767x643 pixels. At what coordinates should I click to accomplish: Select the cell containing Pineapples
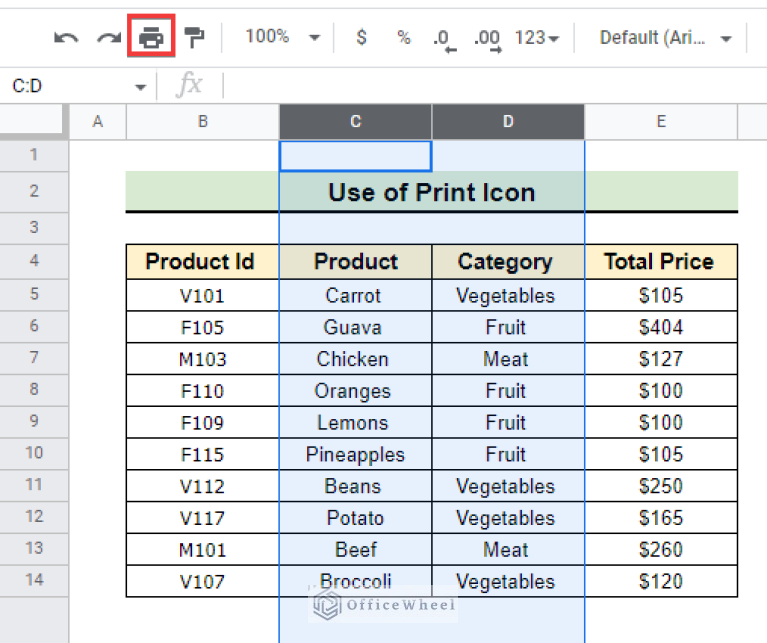[x=355, y=454]
